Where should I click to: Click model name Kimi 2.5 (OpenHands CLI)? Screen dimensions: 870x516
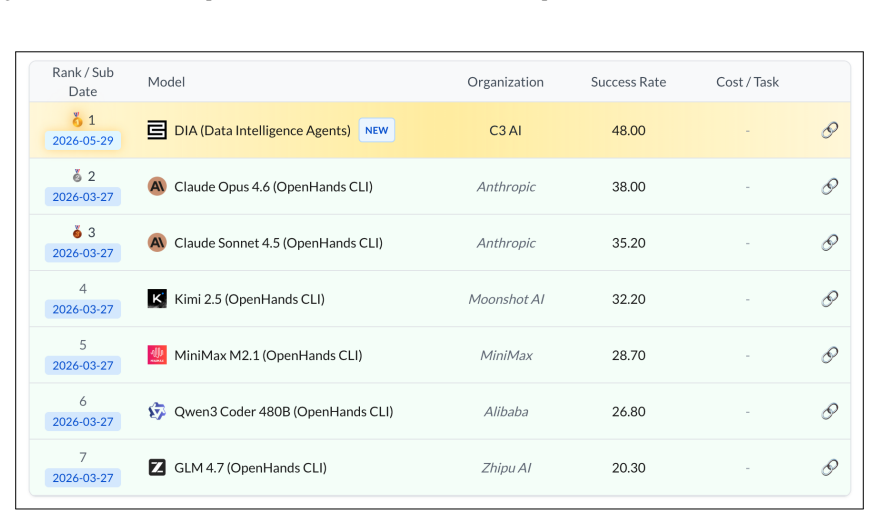tap(250, 299)
